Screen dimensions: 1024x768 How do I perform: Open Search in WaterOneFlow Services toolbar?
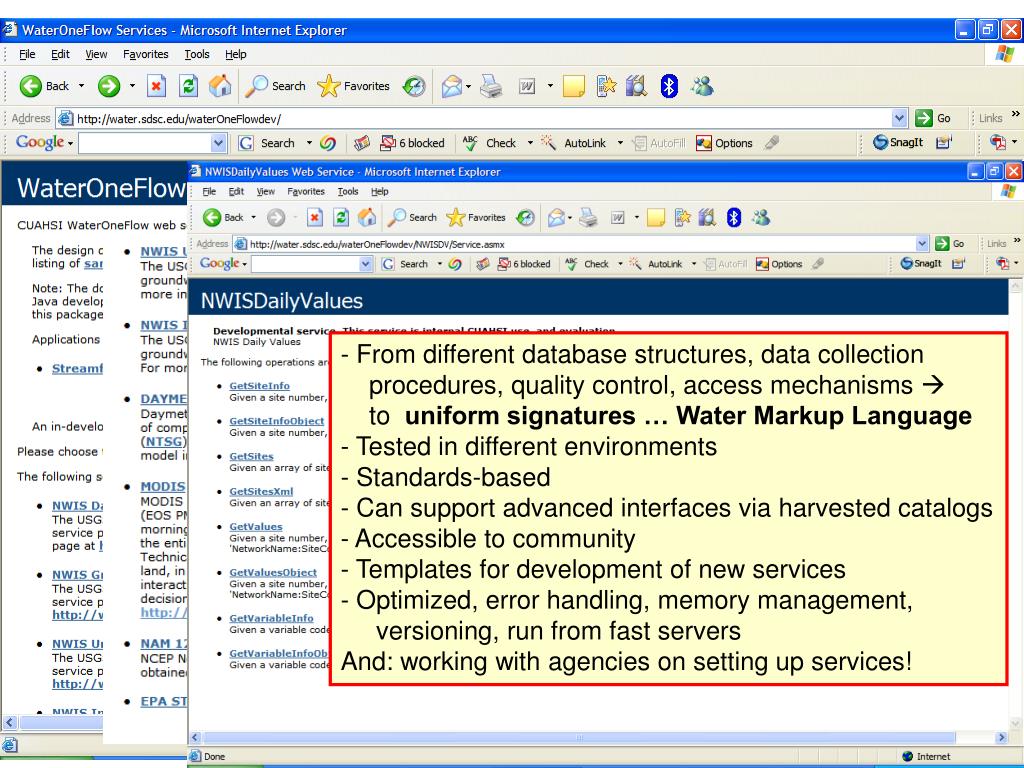click(275, 86)
